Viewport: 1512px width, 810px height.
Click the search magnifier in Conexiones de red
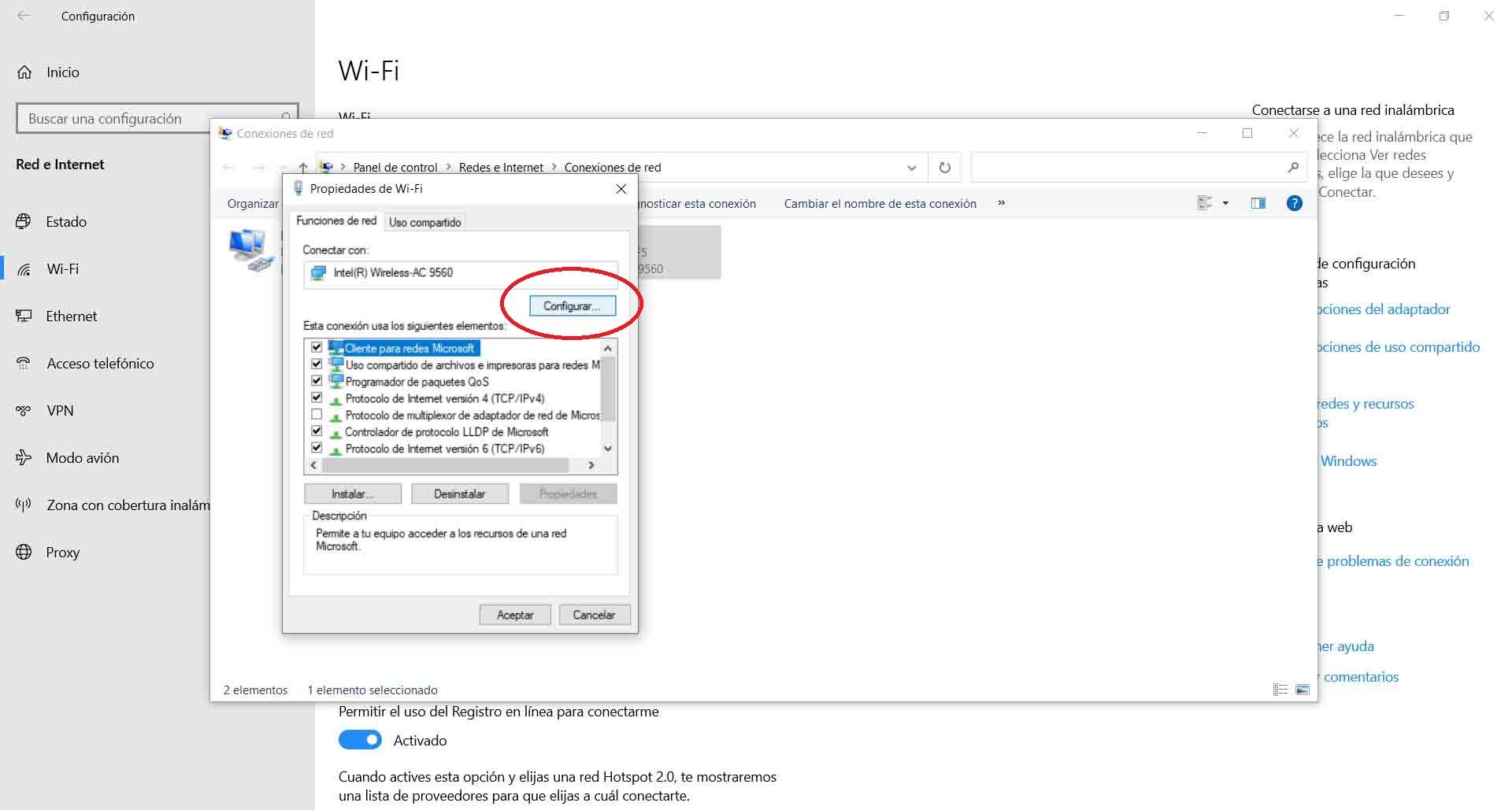1293,167
